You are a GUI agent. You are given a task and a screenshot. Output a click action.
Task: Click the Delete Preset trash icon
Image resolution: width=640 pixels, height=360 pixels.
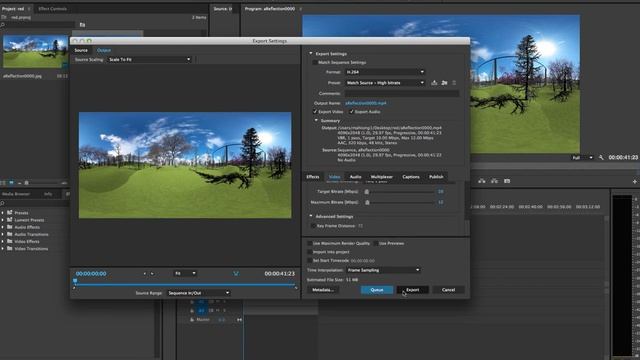click(454, 83)
